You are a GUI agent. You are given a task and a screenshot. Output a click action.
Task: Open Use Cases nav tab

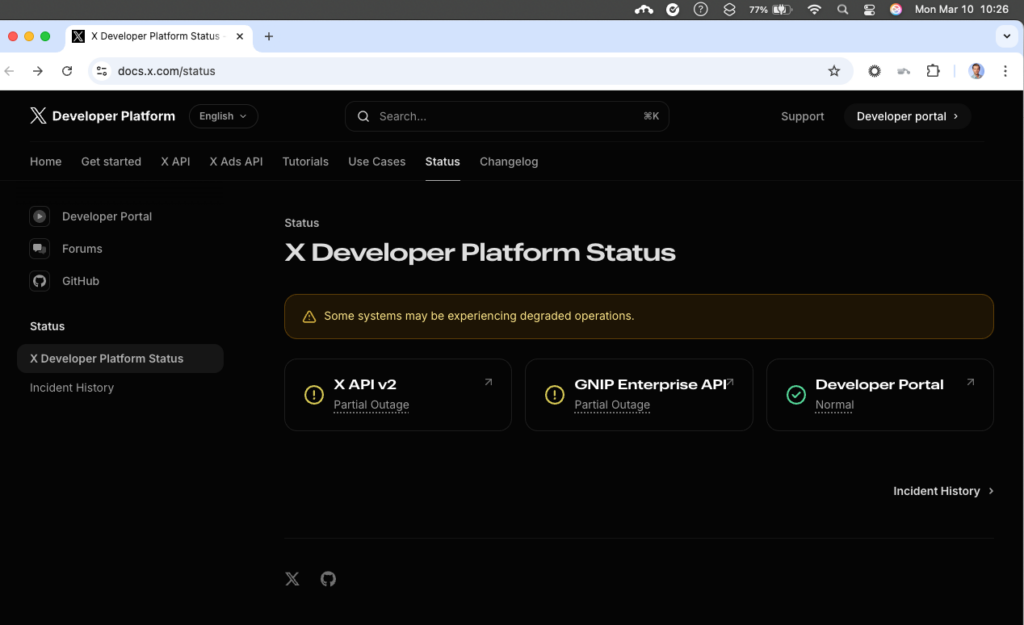[377, 161]
